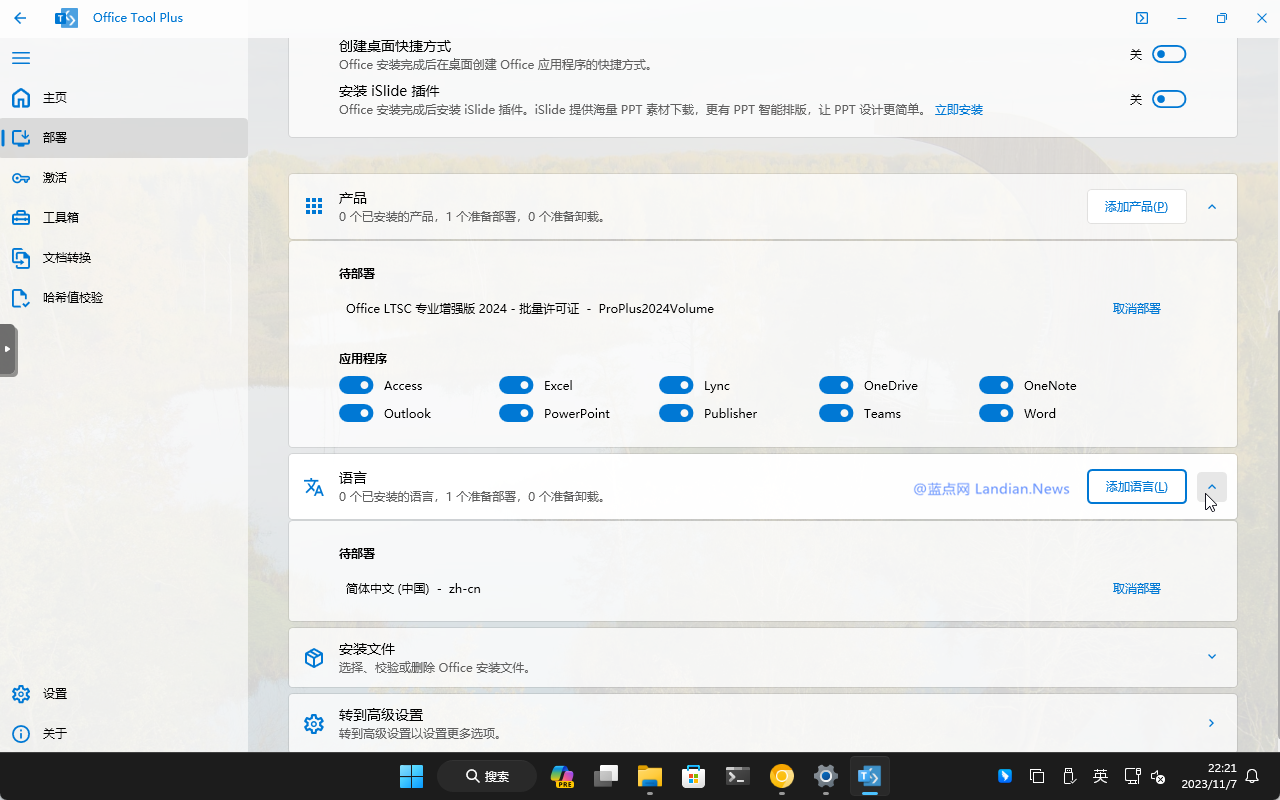Open the Activate (激活) page

[55, 178]
